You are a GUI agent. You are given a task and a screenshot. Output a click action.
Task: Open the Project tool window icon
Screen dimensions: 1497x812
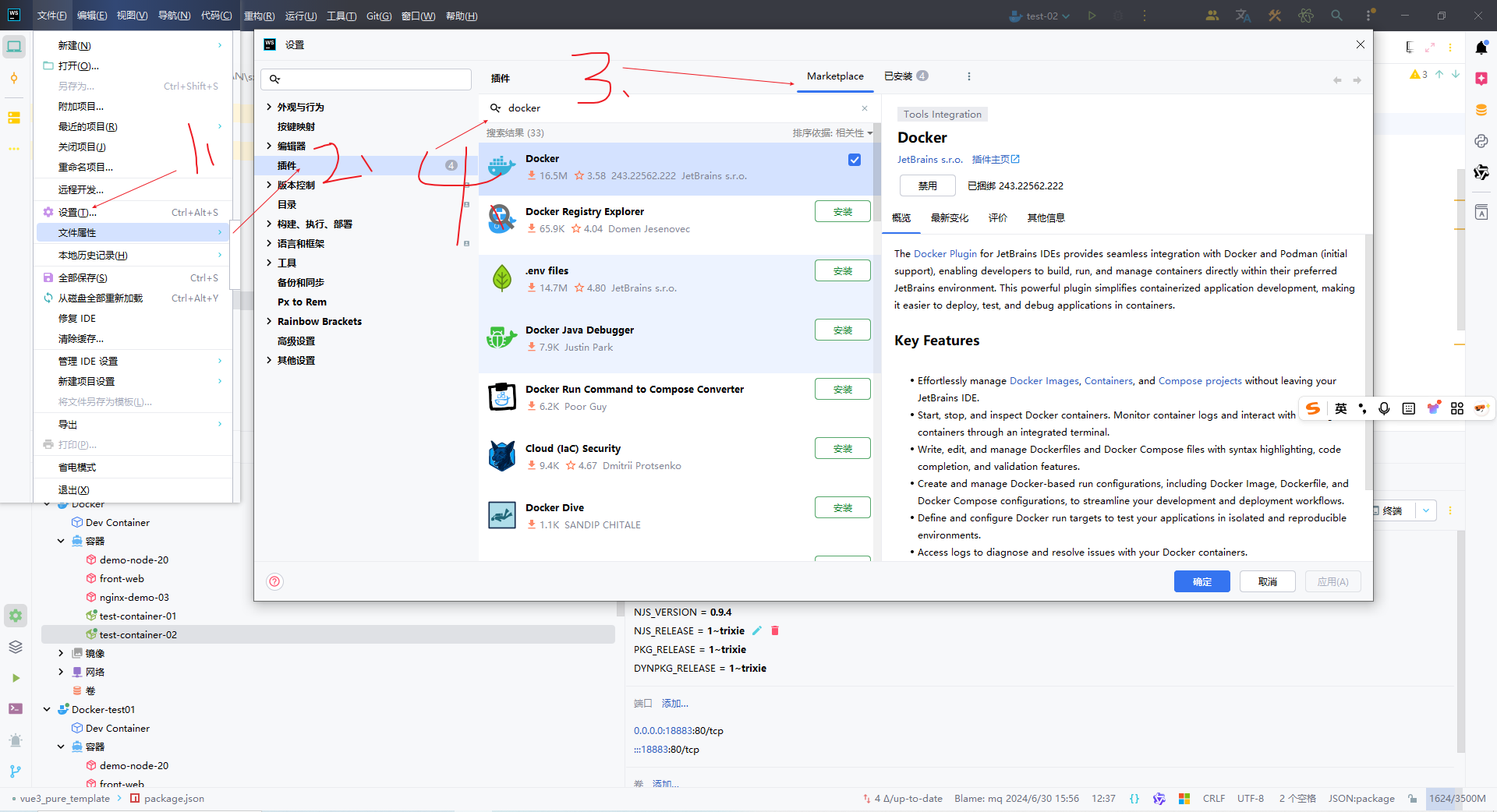point(14,47)
